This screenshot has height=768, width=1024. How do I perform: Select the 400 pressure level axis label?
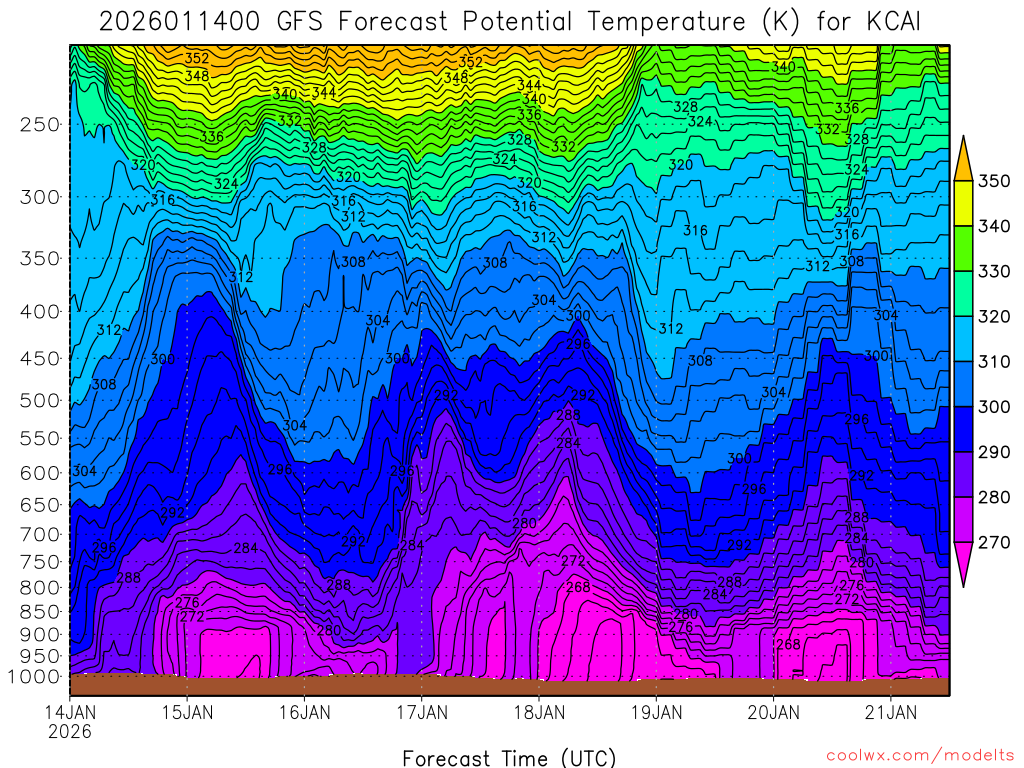tap(40, 312)
